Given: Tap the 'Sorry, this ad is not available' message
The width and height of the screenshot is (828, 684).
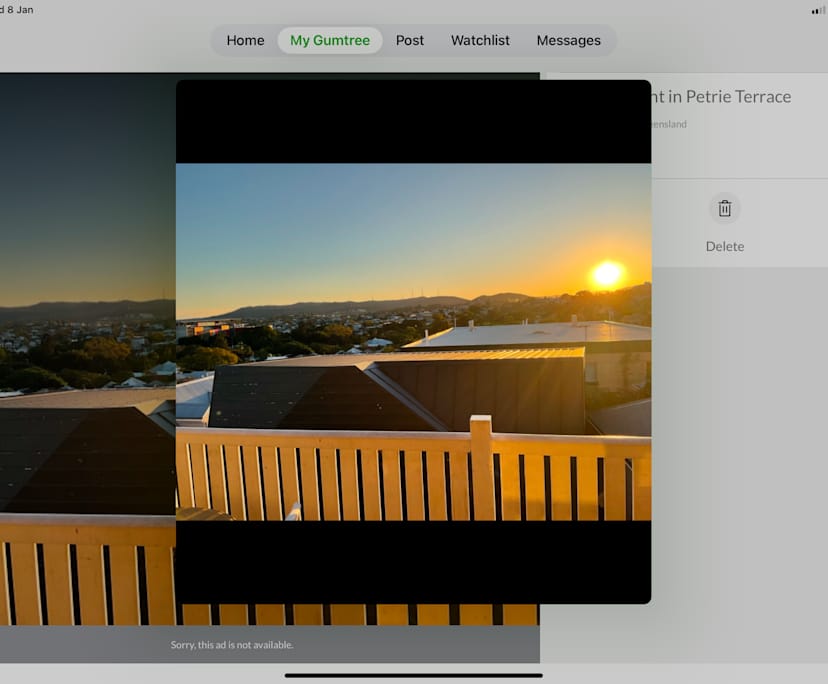Looking at the screenshot, I should pos(232,645).
